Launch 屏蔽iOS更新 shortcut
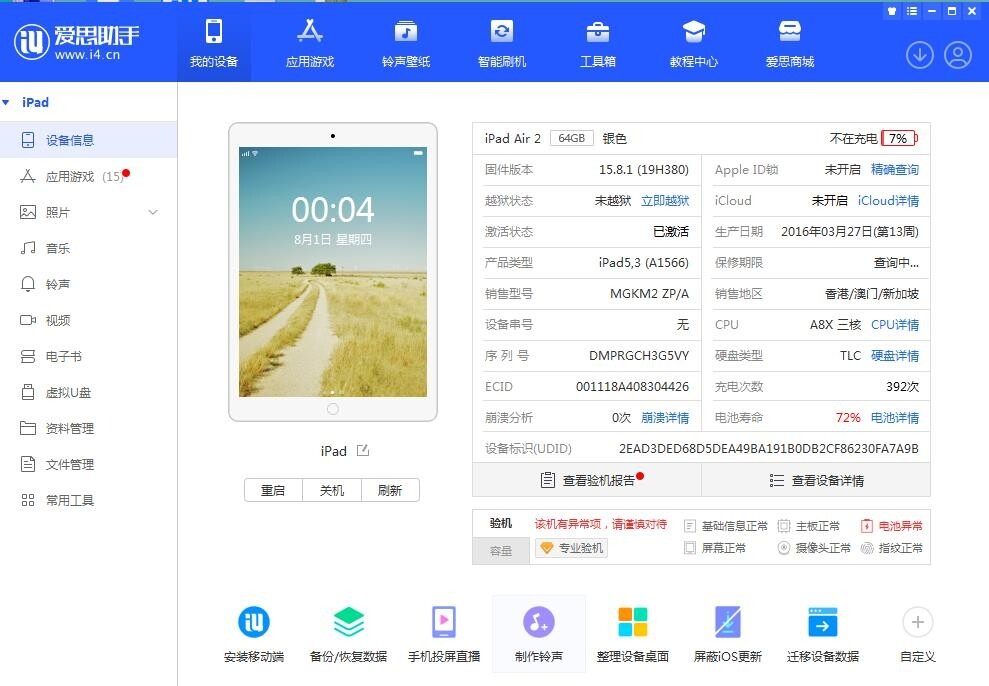 pos(728,633)
